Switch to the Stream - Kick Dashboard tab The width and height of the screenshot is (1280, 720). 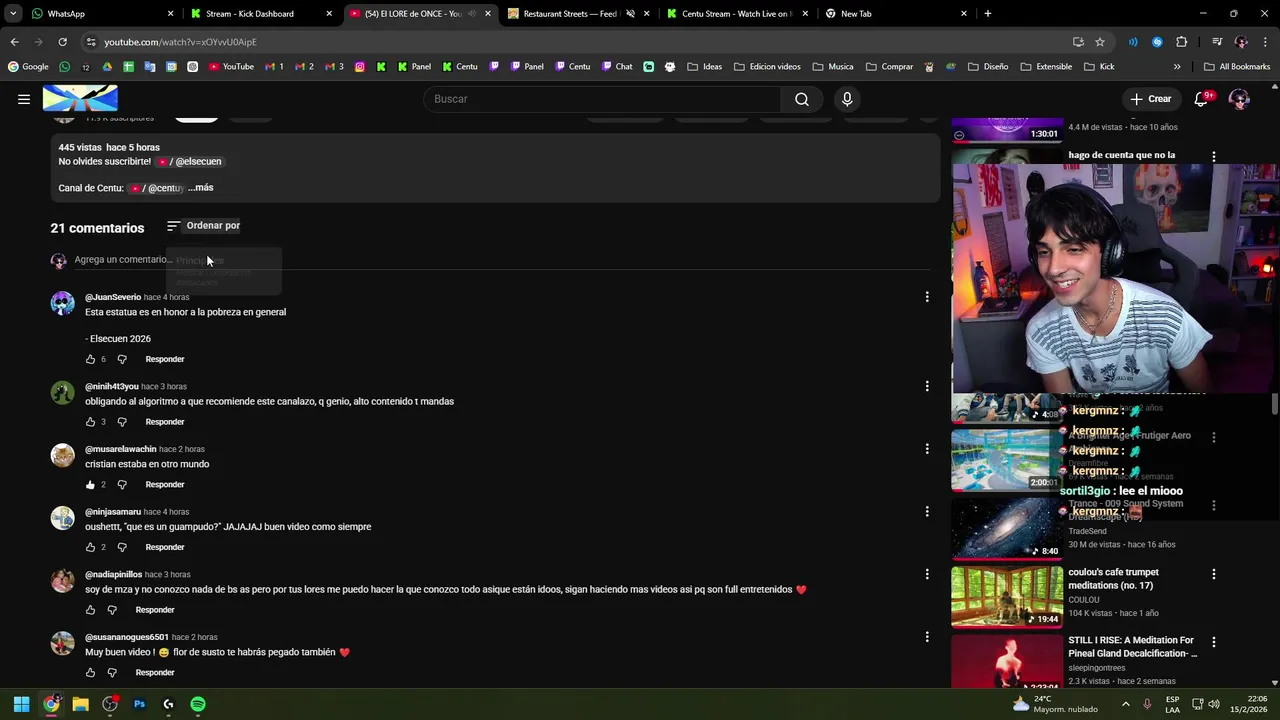coord(260,14)
